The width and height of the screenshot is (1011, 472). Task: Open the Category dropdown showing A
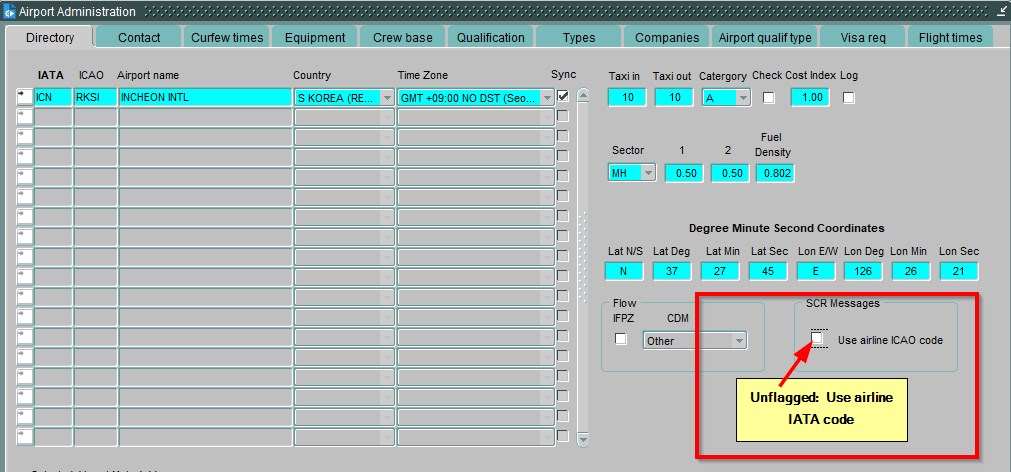click(742, 98)
